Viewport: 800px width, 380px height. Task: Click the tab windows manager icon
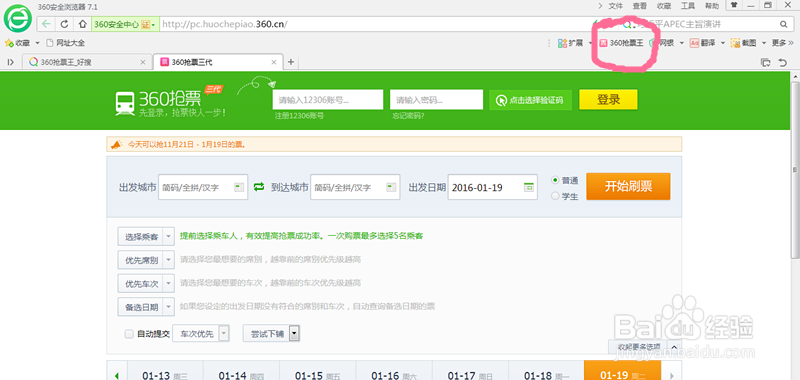point(765,62)
